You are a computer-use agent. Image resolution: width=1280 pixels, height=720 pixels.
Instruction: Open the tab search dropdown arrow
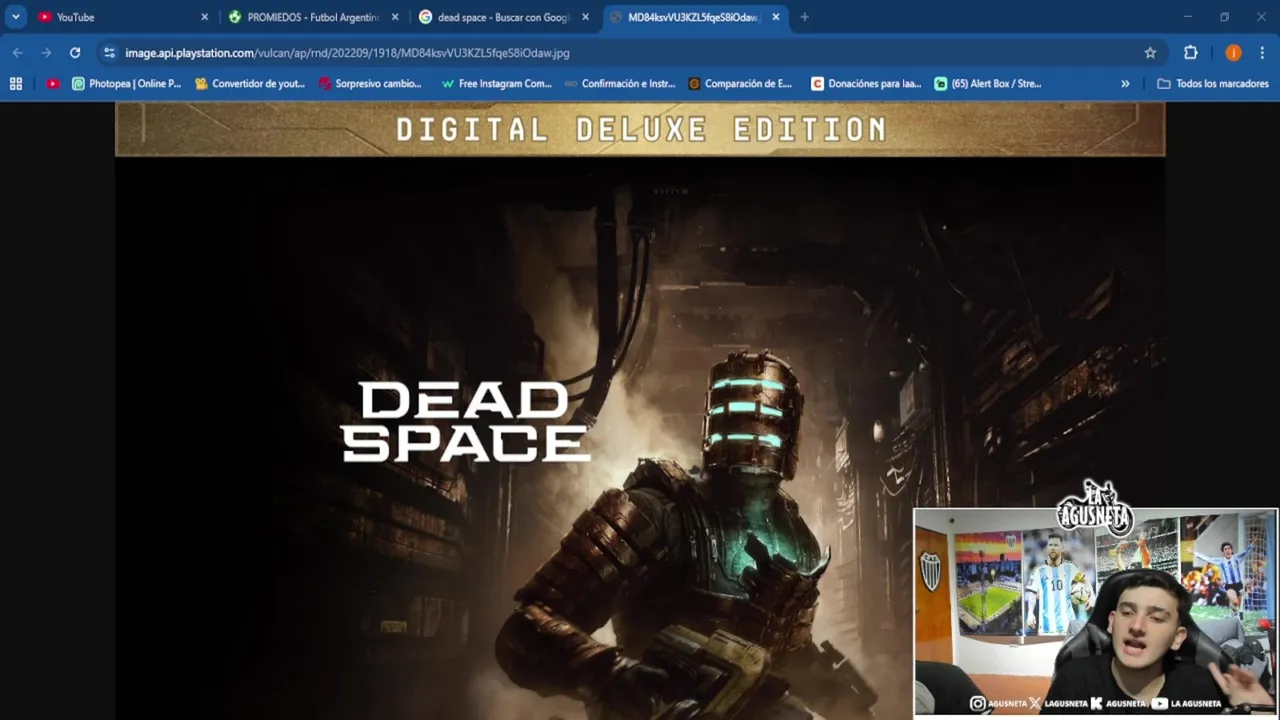(x=16, y=17)
